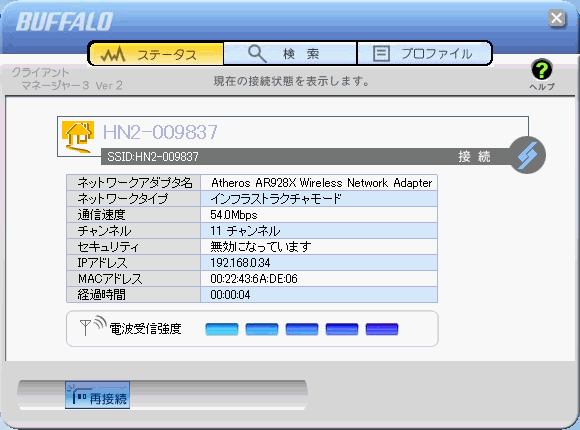Click the magnifying glass search icon
The width and height of the screenshot is (580, 430).
coord(257,54)
